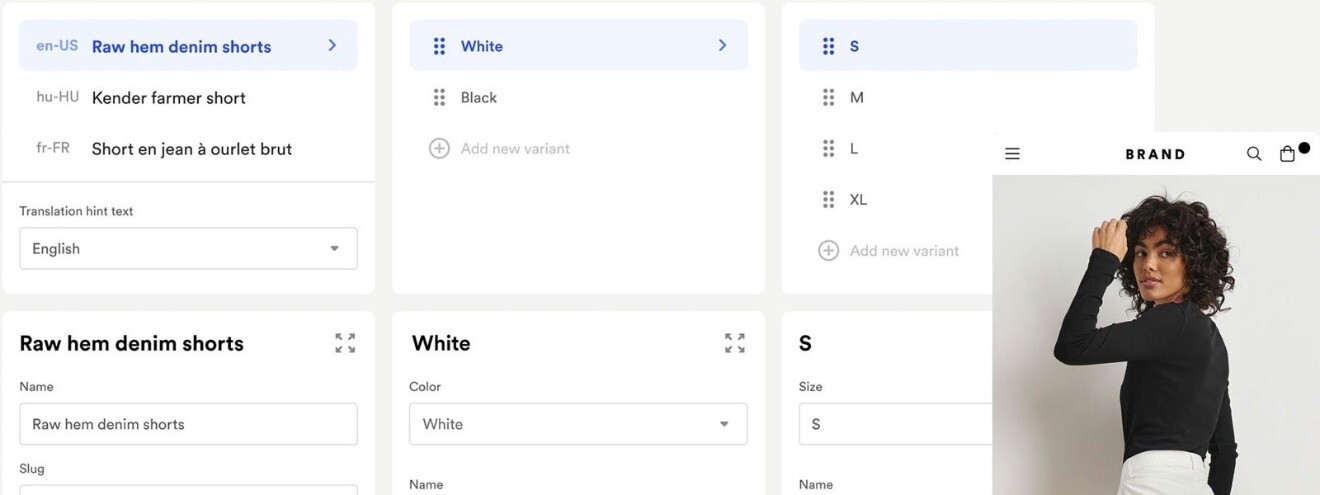Select the en-US Raw hem denim shorts row
The width and height of the screenshot is (1320, 495).
188,45
